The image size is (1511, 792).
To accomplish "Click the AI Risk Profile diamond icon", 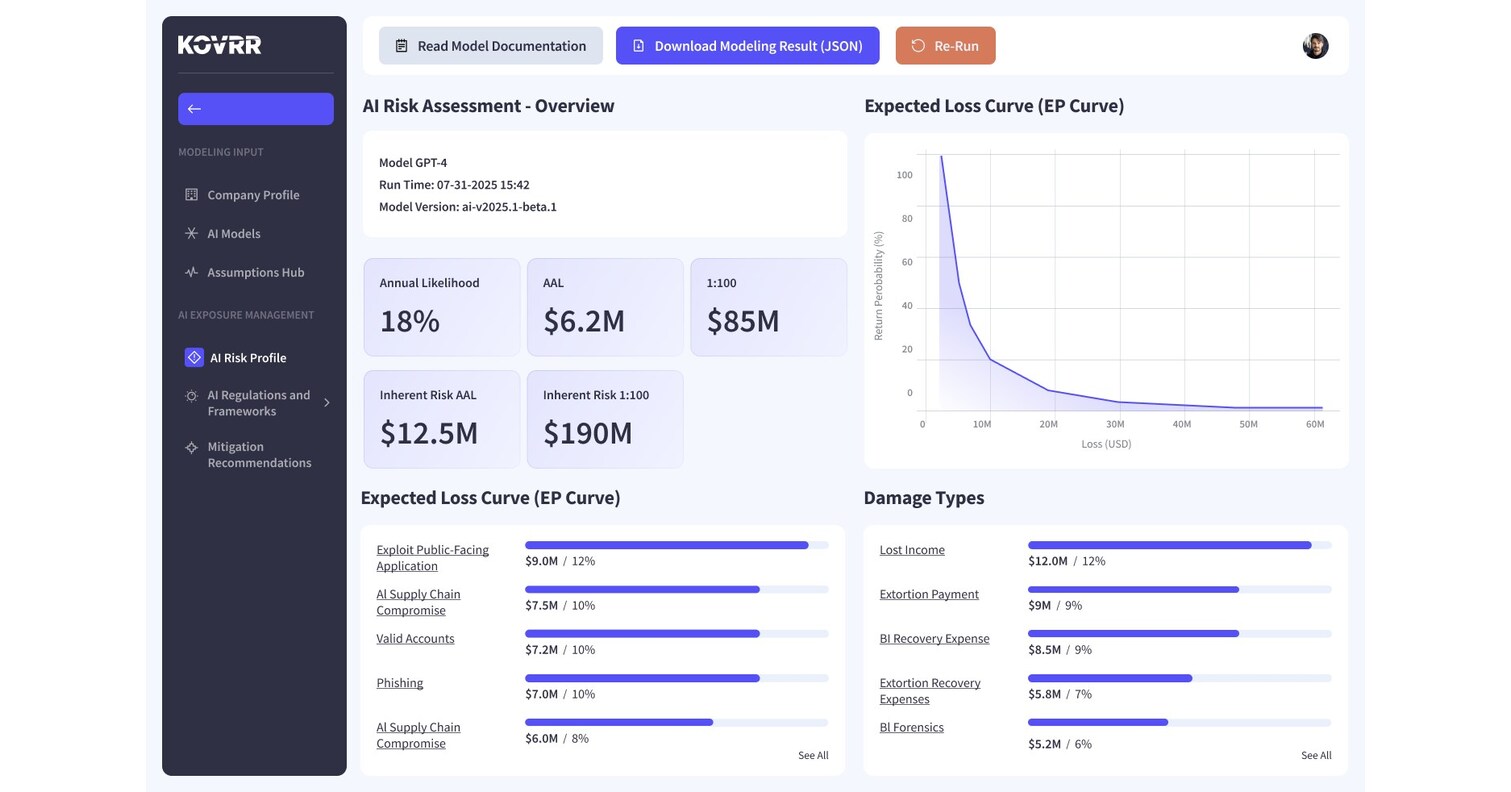I will pos(192,357).
